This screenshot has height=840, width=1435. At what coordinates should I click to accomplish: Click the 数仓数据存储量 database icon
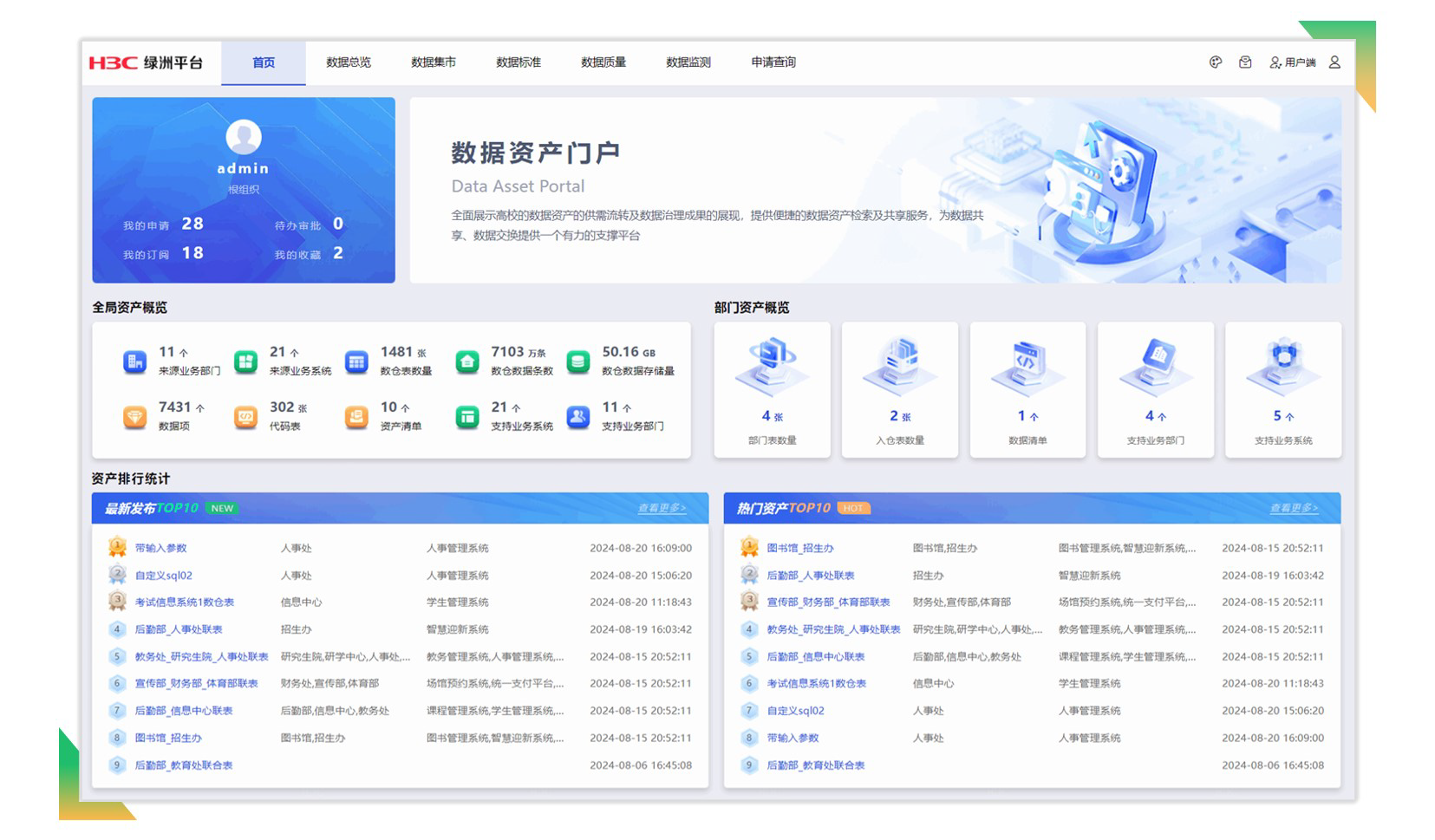click(578, 361)
